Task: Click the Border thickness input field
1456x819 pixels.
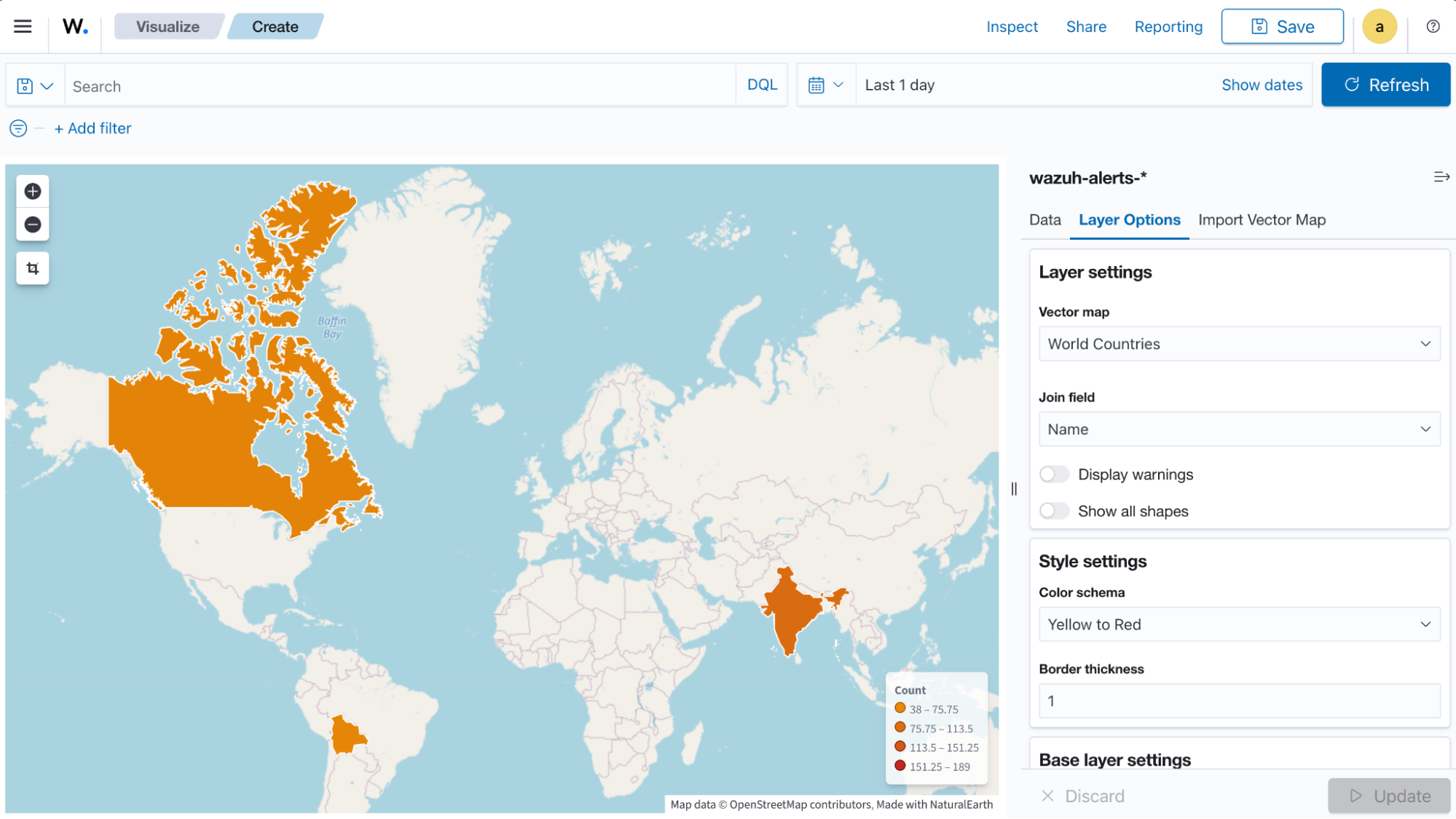Action: (x=1238, y=700)
